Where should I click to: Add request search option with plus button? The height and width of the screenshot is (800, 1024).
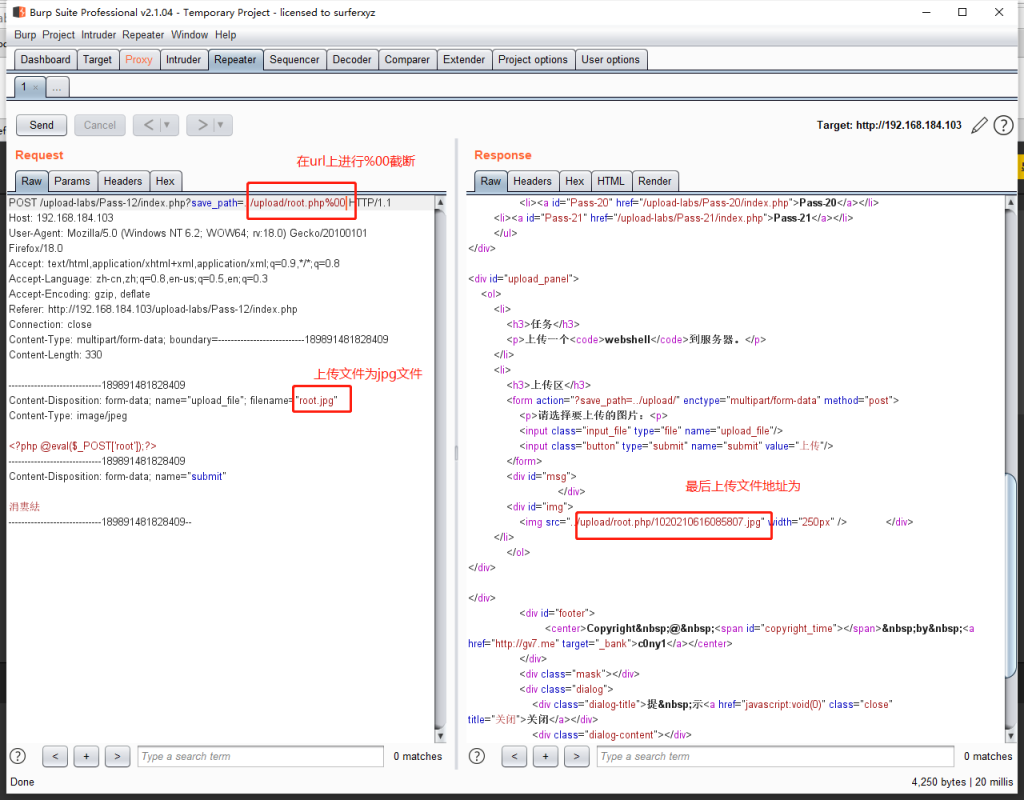point(86,756)
